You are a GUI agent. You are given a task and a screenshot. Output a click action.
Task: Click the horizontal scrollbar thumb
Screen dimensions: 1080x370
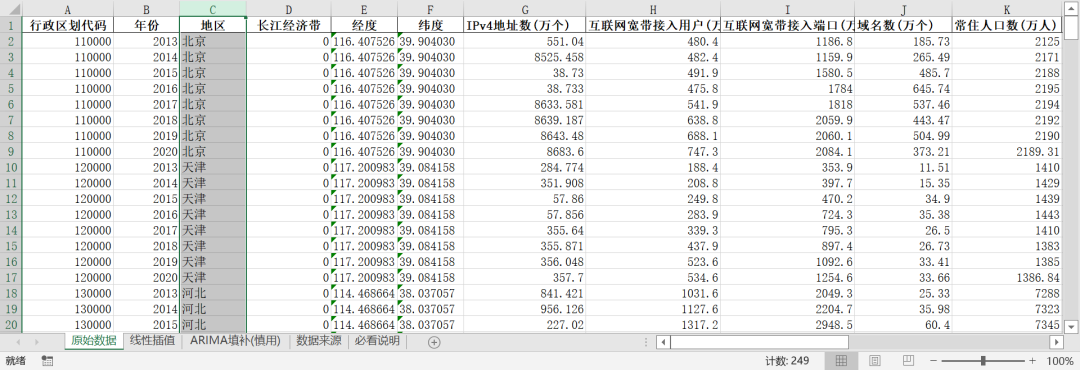click(x=760, y=342)
